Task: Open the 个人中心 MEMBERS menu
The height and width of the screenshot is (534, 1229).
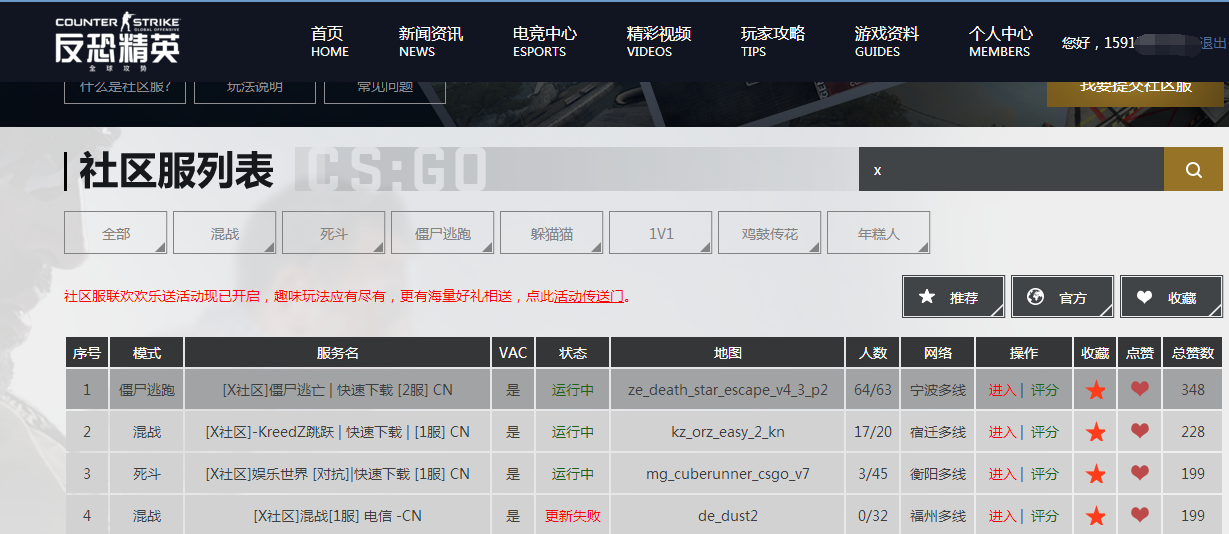Action: (1000, 41)
